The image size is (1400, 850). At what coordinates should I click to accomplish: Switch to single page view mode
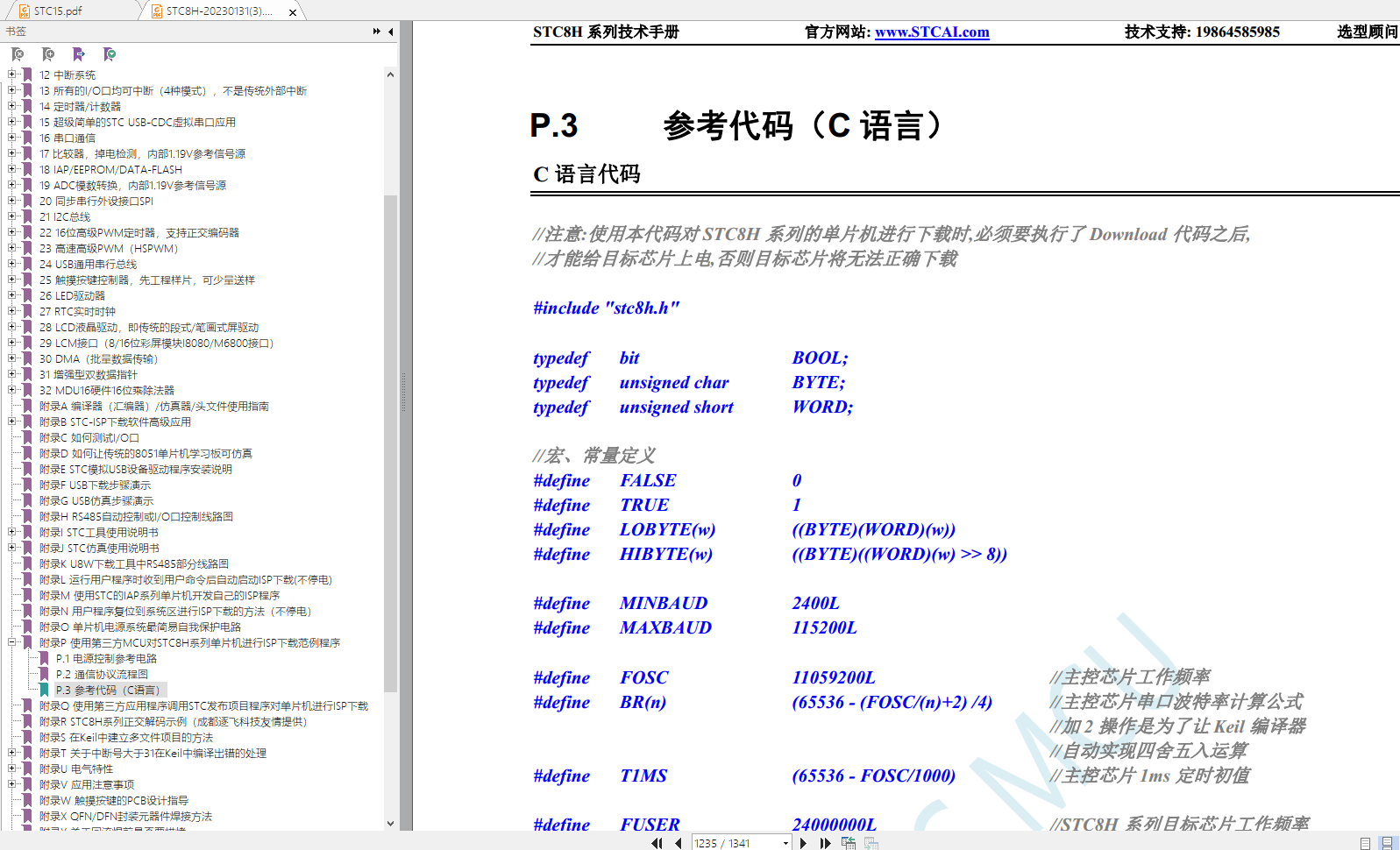pyautogui.click(x=1365, y=843)
